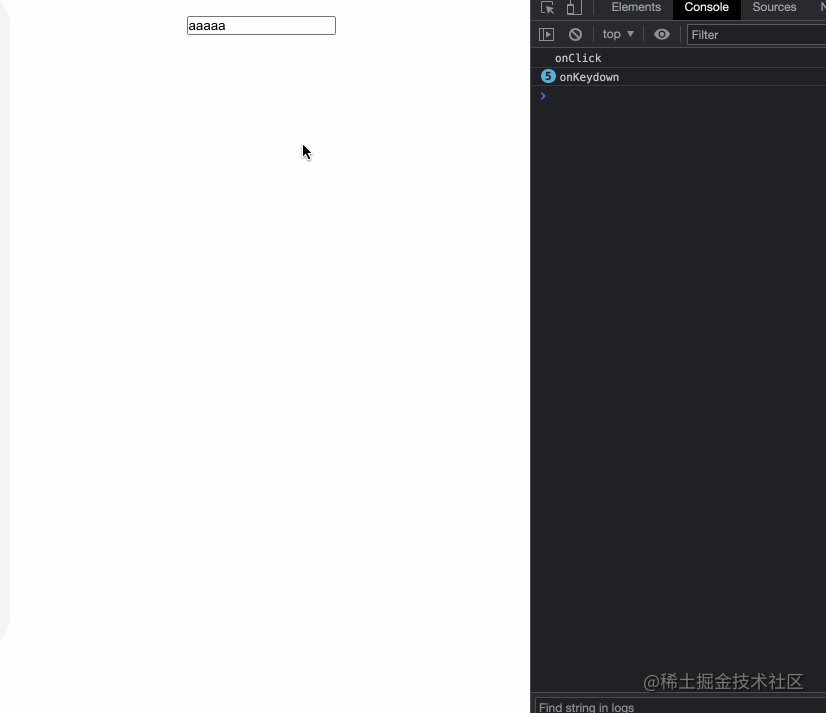This screenshot has height=713, width=826.
Task: Focus the console Filter field
Action: [756, 35]
